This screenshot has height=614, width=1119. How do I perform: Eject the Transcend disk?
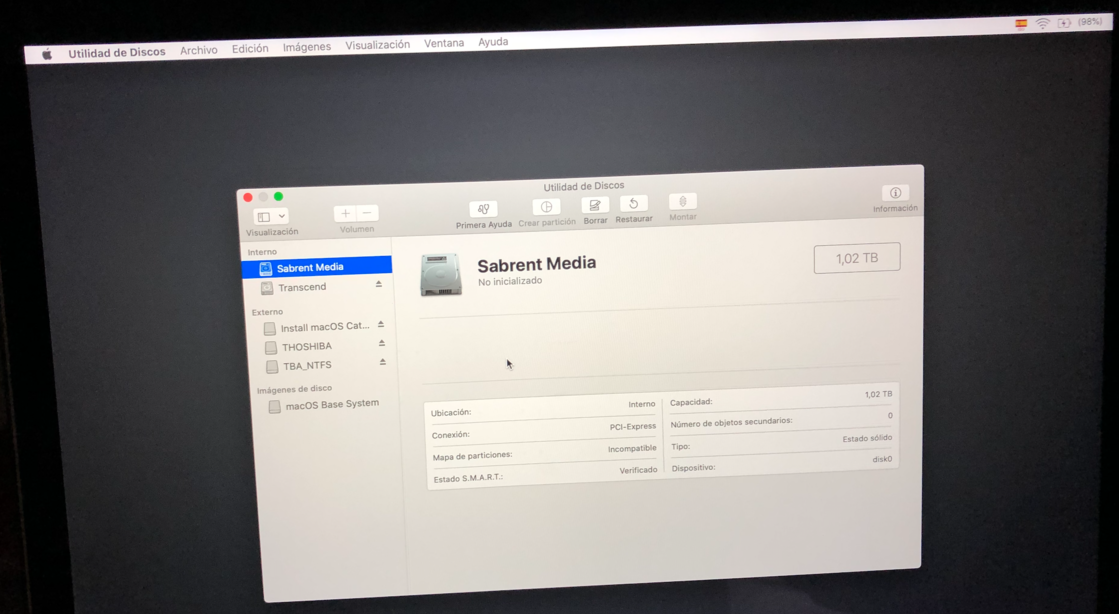point(379,284)
